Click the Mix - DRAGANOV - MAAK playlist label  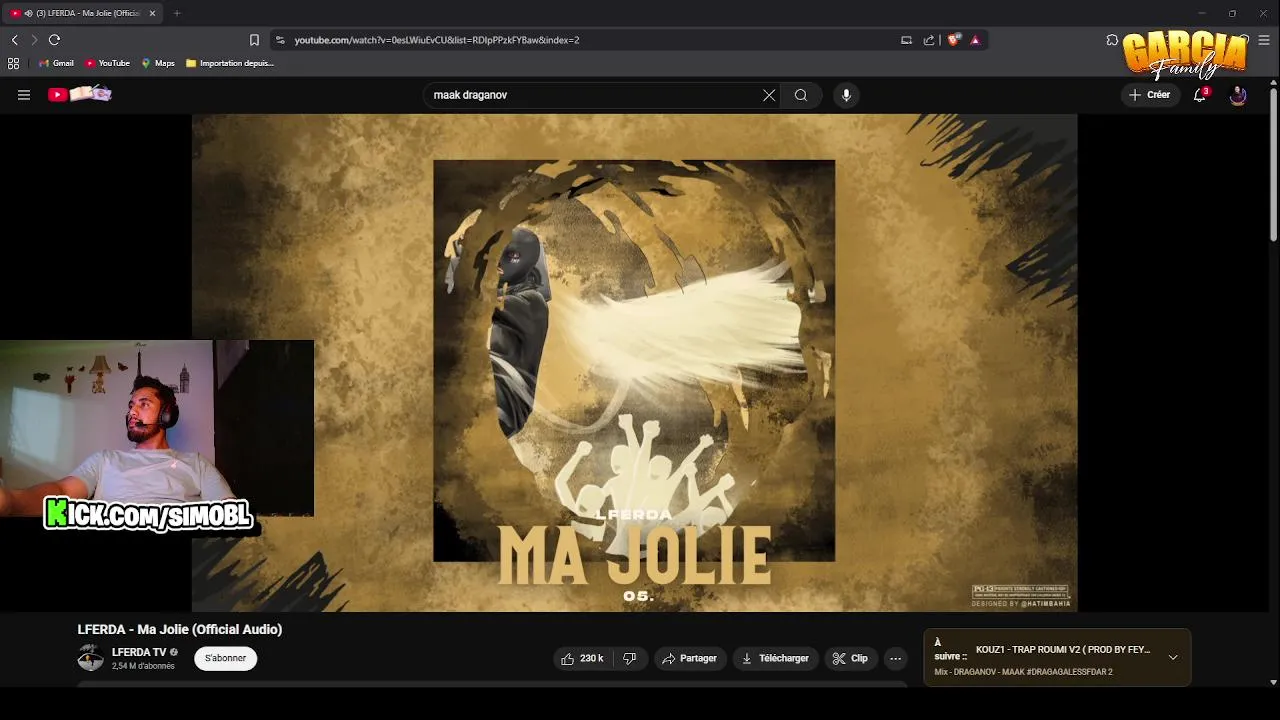coord(1023,672)
